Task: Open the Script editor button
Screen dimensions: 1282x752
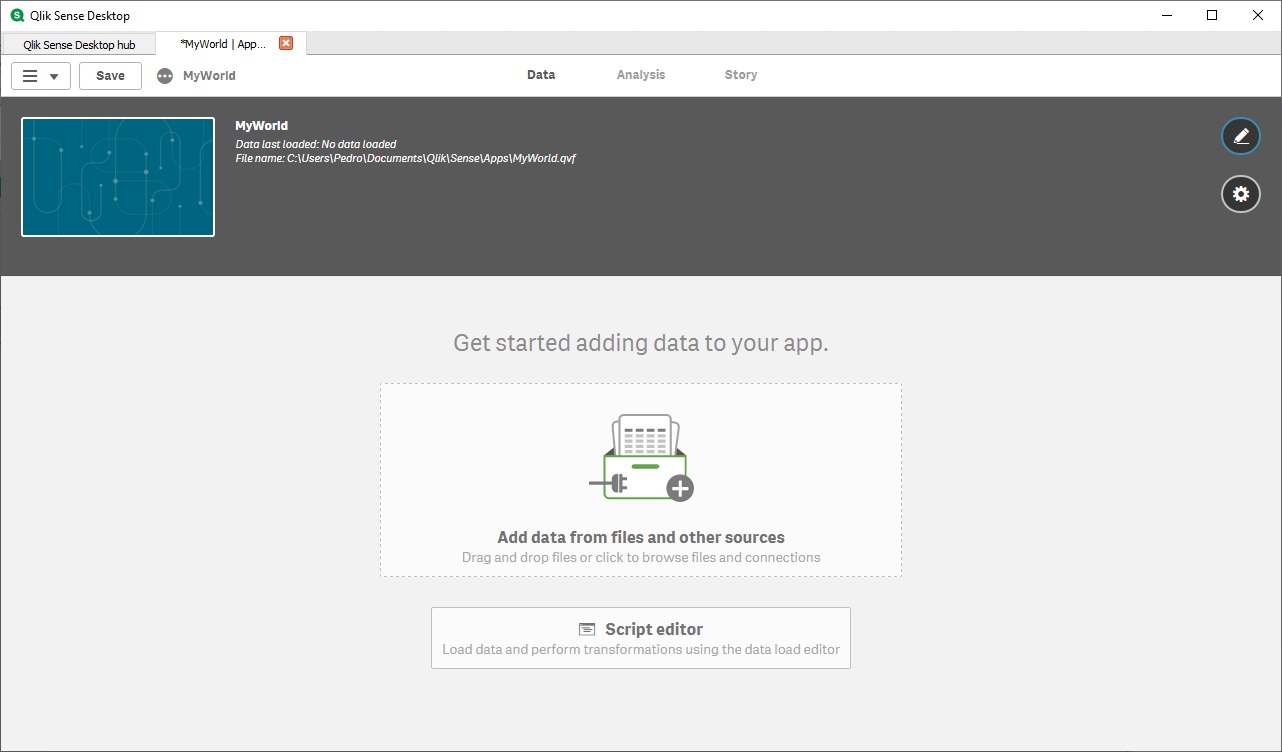Action: (x=641, y=638)
